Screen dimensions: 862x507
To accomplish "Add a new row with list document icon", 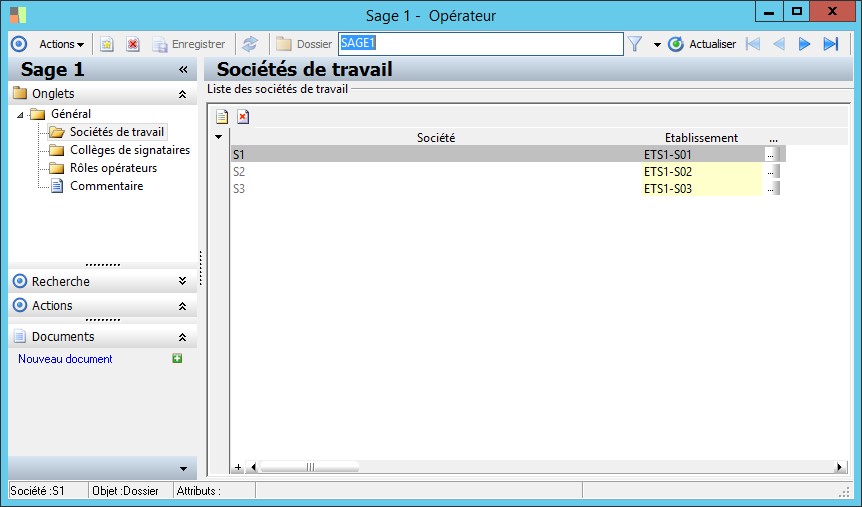I will point(222,117).
